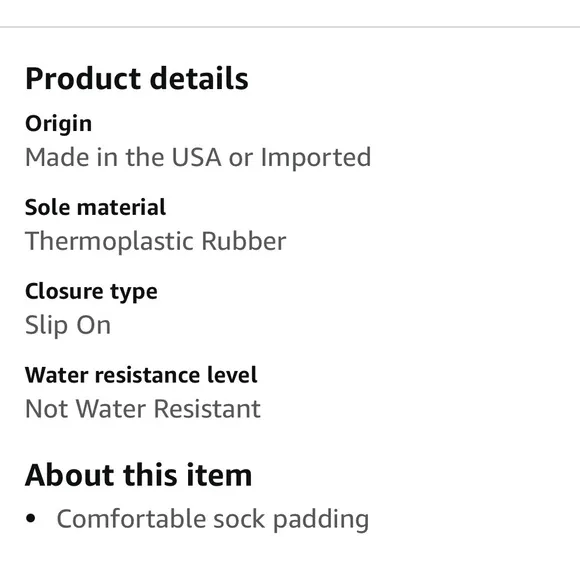The width and height of the screenshot is (580, 580).
Task: Click the Slip On value
Action: pos(68,326)
